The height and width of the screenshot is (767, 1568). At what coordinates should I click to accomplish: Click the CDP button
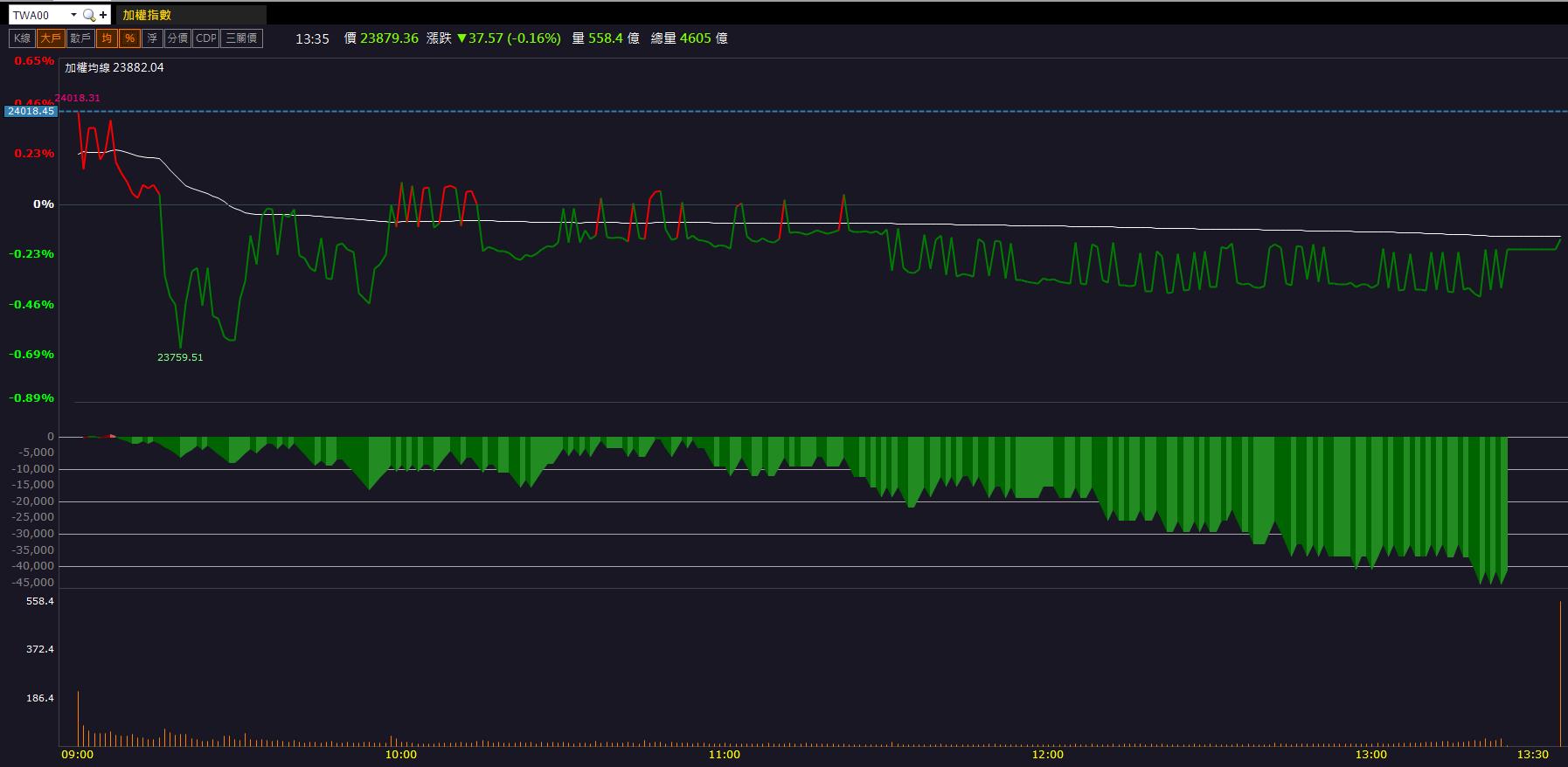tap(206, 38)
